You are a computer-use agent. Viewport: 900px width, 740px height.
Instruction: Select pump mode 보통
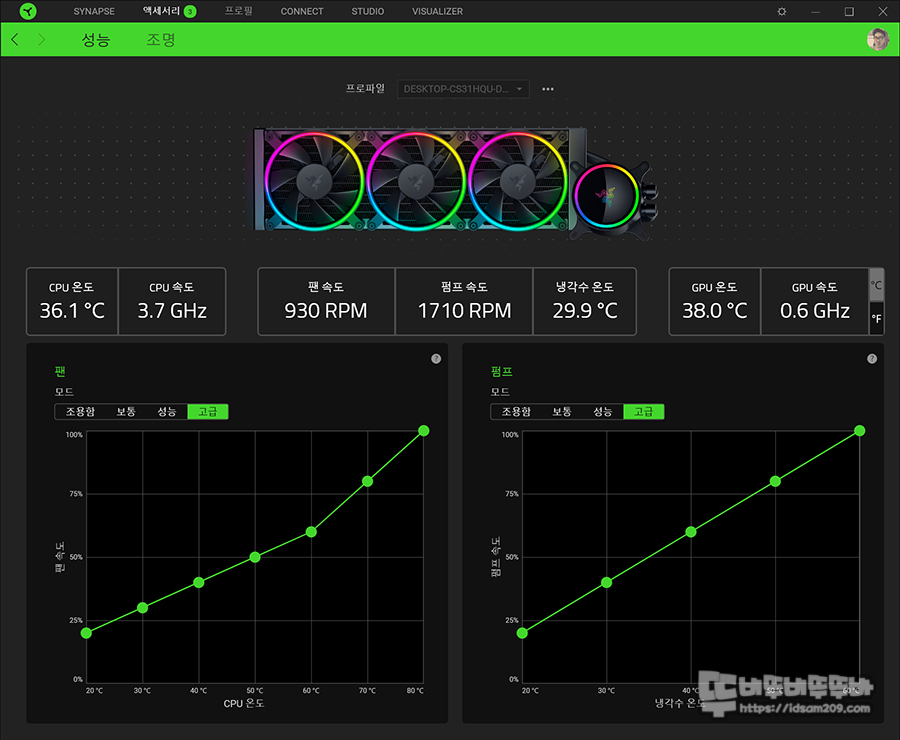561,412
